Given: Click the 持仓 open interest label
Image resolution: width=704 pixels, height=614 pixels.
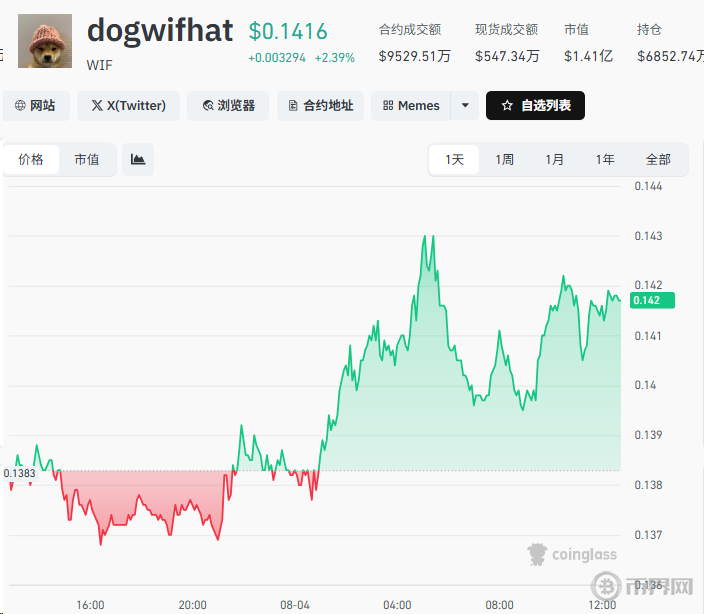Looking at the screenshot, I should point(649,30).
